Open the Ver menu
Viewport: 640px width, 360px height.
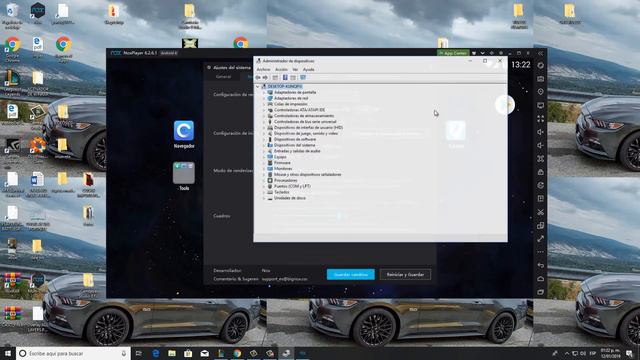pyautogui.click(x=295, y=69)
